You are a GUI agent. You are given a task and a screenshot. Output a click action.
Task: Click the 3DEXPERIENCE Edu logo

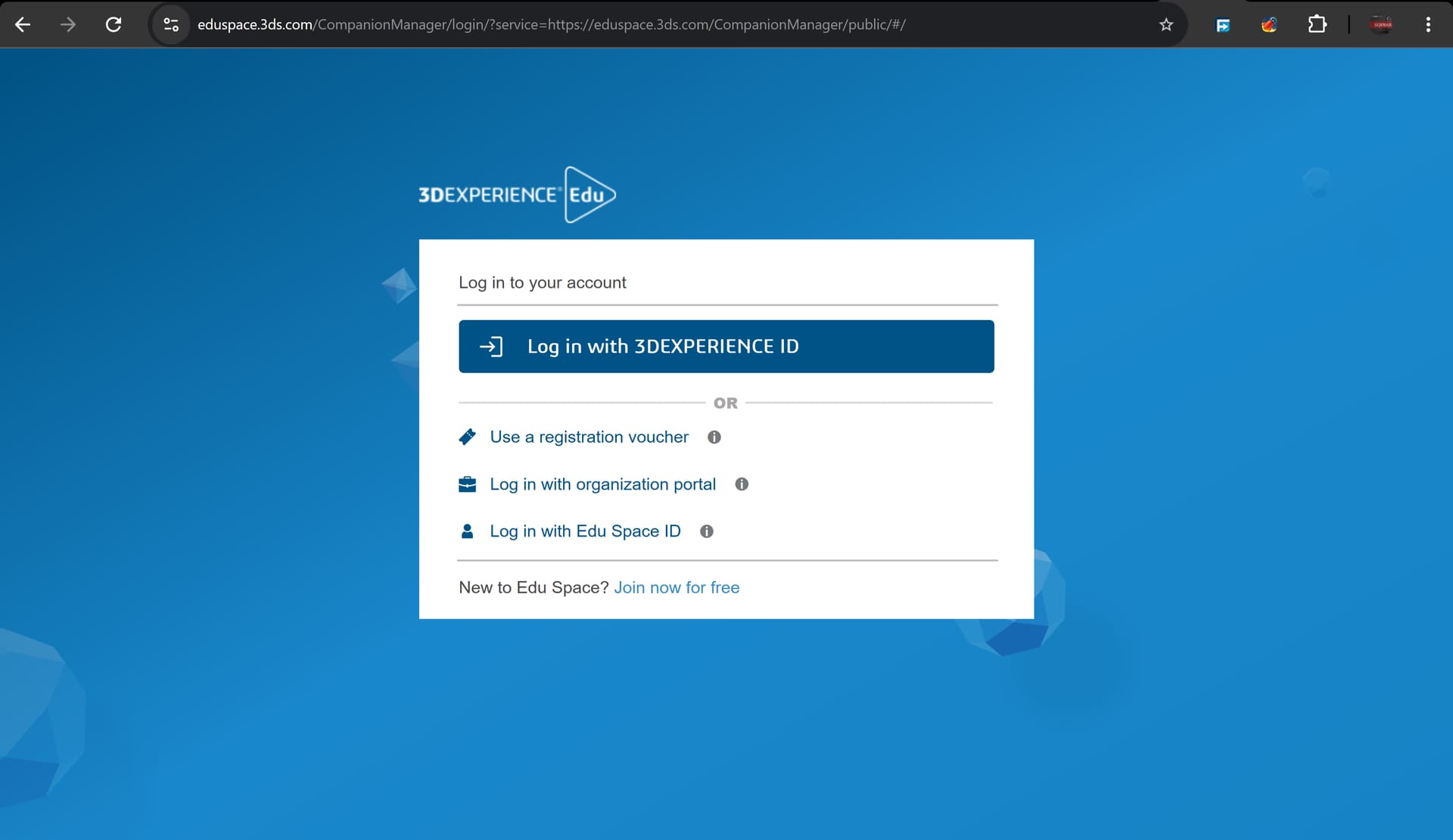click(x=517, y=195)
